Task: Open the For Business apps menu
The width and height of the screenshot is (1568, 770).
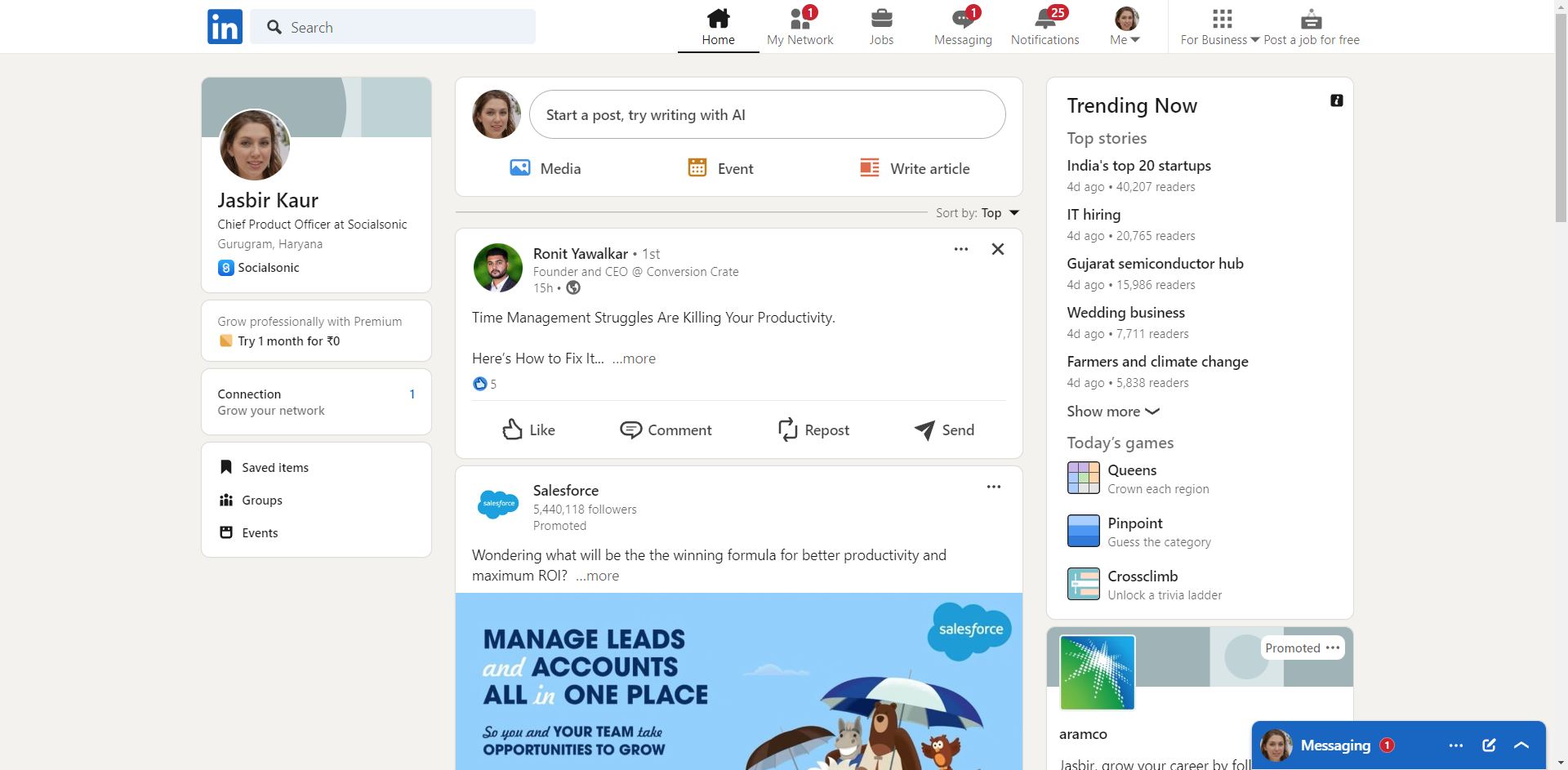Action: pos(1220,27)
